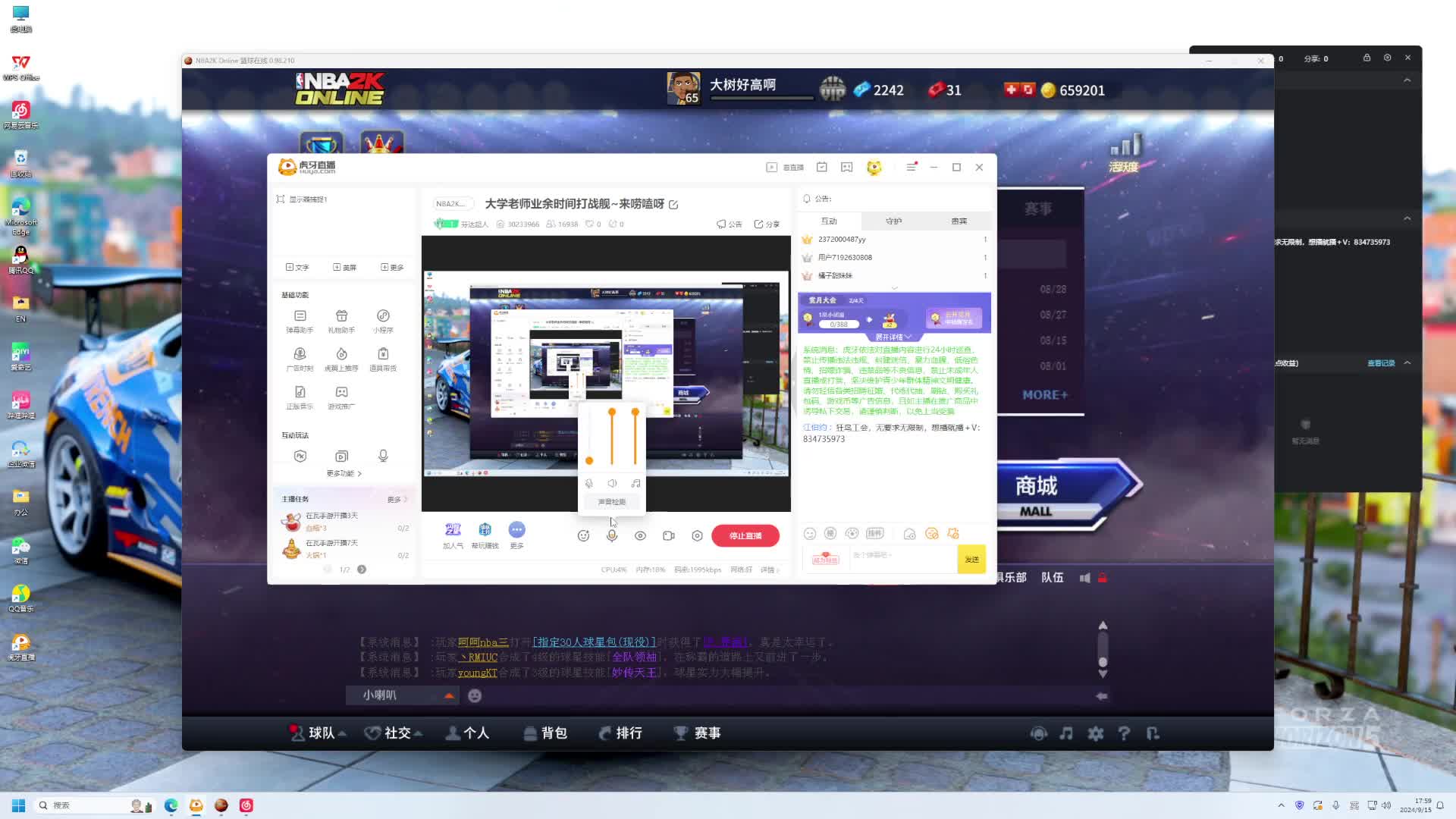
Task: Select the 小程序 mini-program icon
Action: 383,318
